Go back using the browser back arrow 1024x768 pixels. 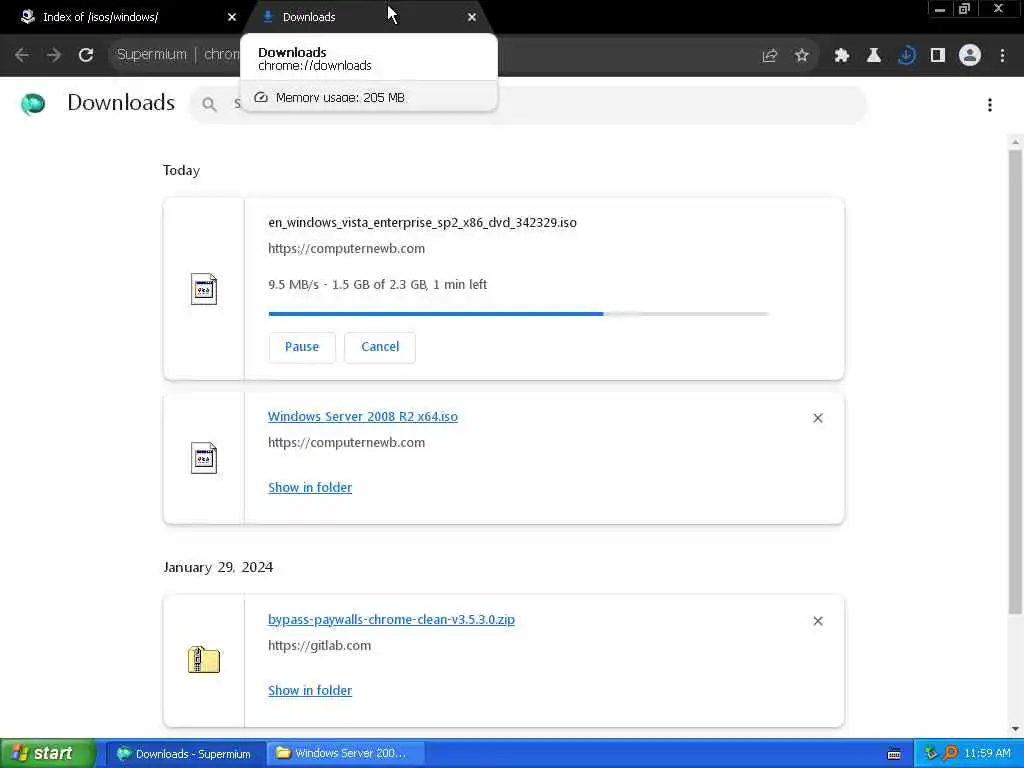[x=22, y=56]
